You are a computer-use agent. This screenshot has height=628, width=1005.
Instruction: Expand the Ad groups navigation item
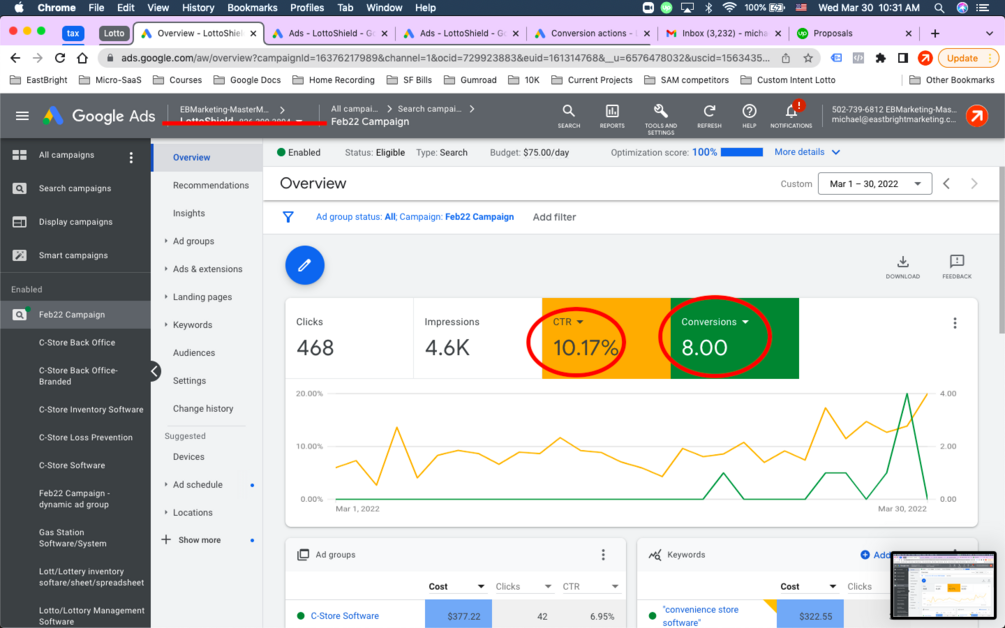(x=193, y=241)
